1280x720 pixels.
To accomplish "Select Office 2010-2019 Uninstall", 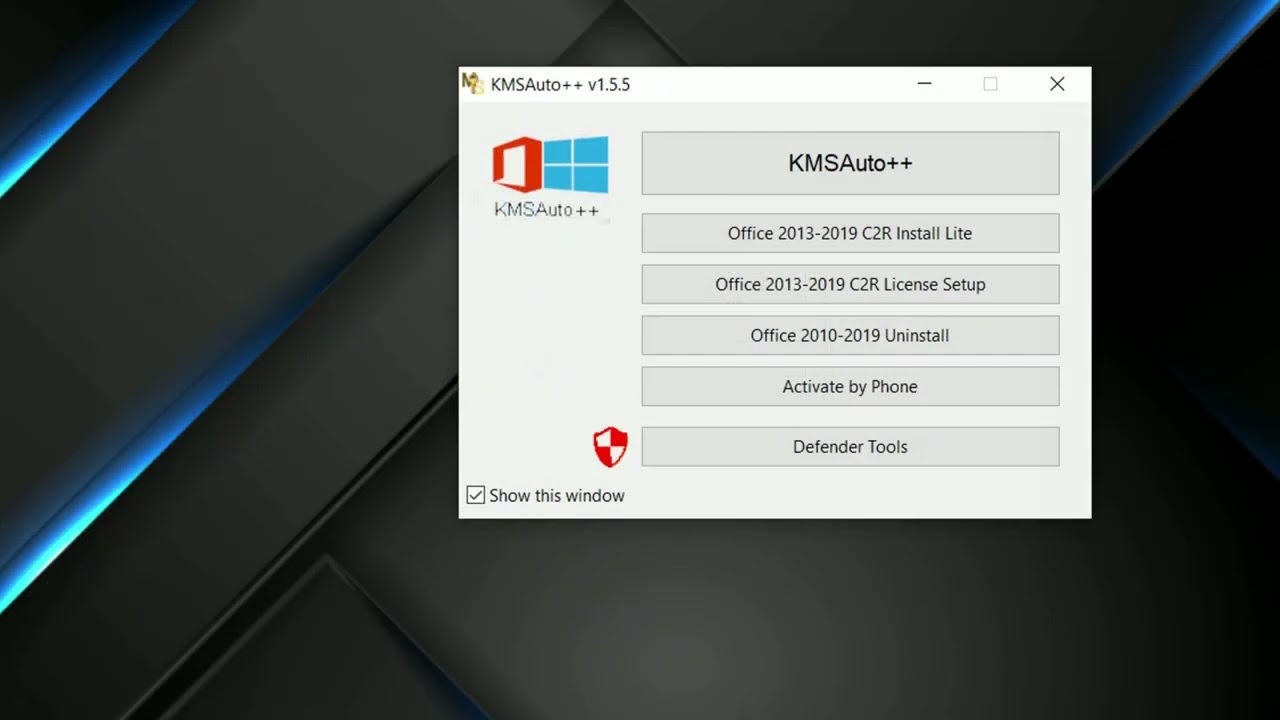I will click(x=850, y=335).
